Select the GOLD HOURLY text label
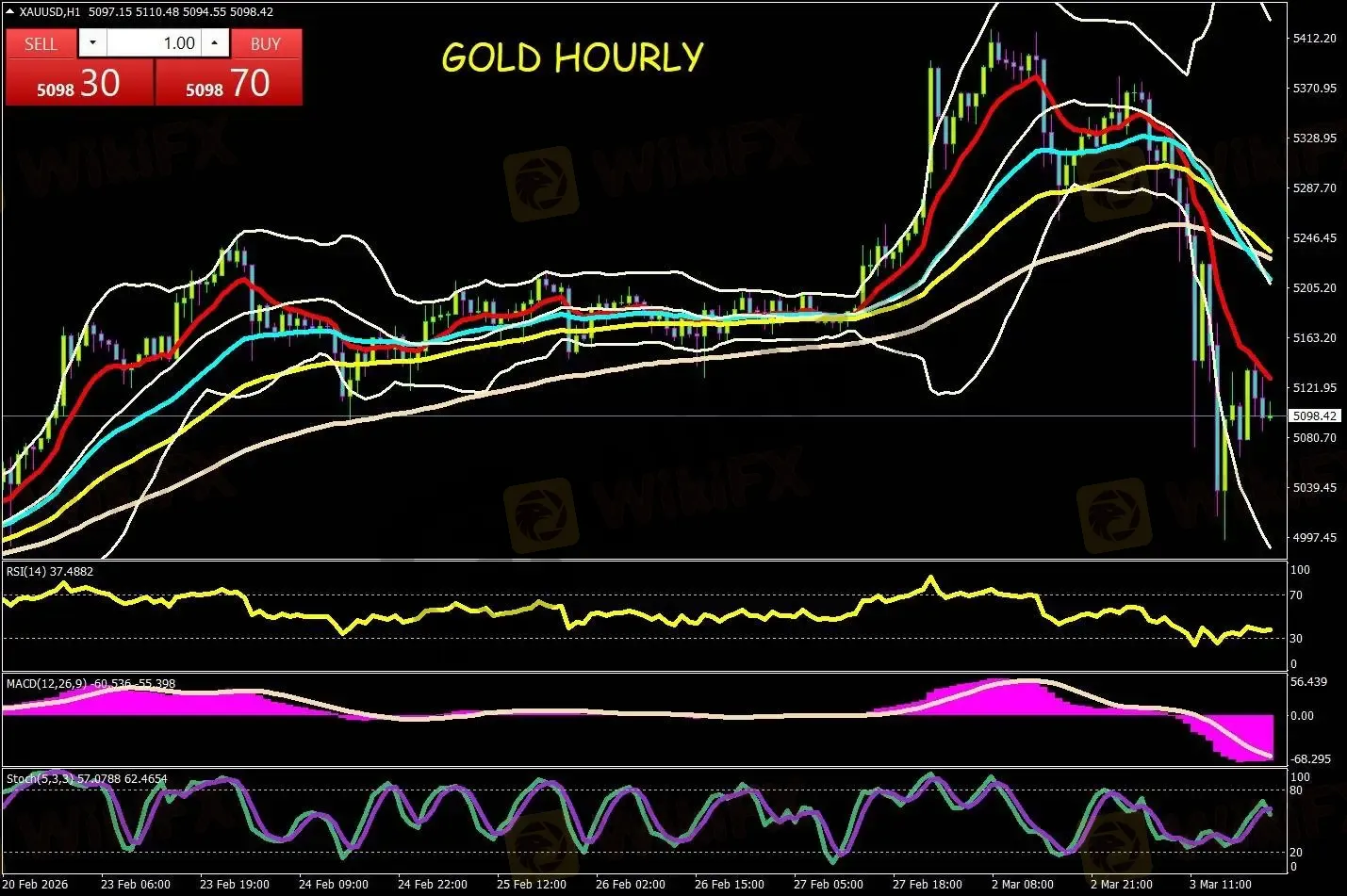This screenshot has width=1347, height=896. (x=572, y=57)
